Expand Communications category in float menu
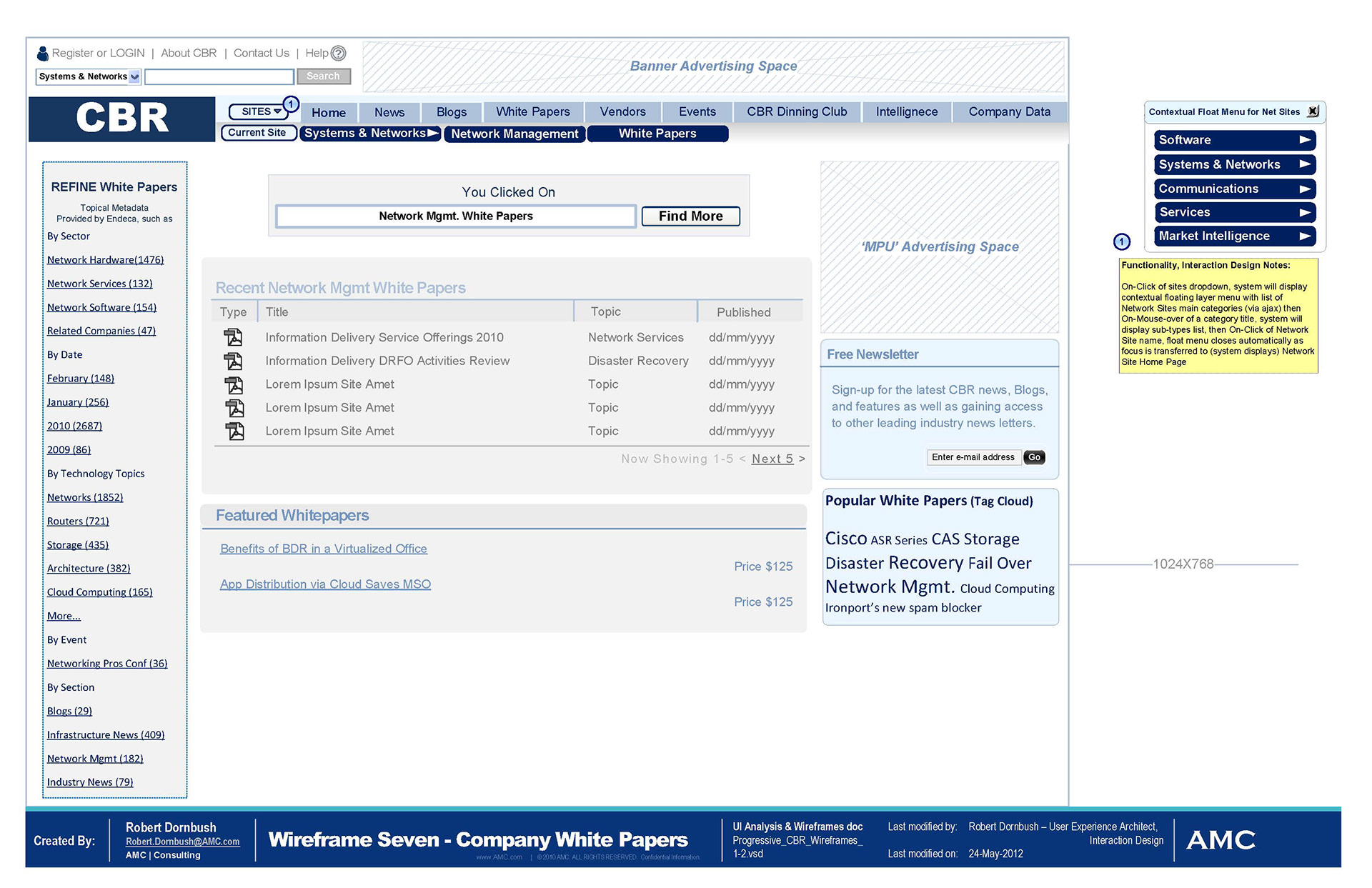The image size is (1372, 888). click(x=1234, y=189)
